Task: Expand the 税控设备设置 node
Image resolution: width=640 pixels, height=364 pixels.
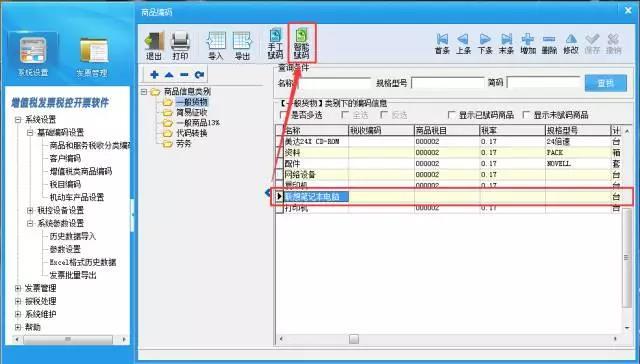Action: pyautogui.click(x=30, y=211)
